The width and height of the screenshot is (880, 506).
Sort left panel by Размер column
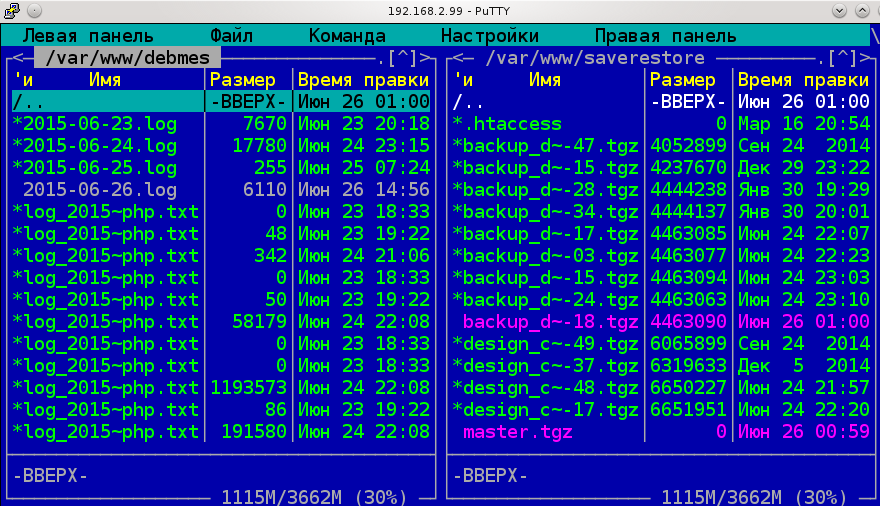tap(248, 80)
